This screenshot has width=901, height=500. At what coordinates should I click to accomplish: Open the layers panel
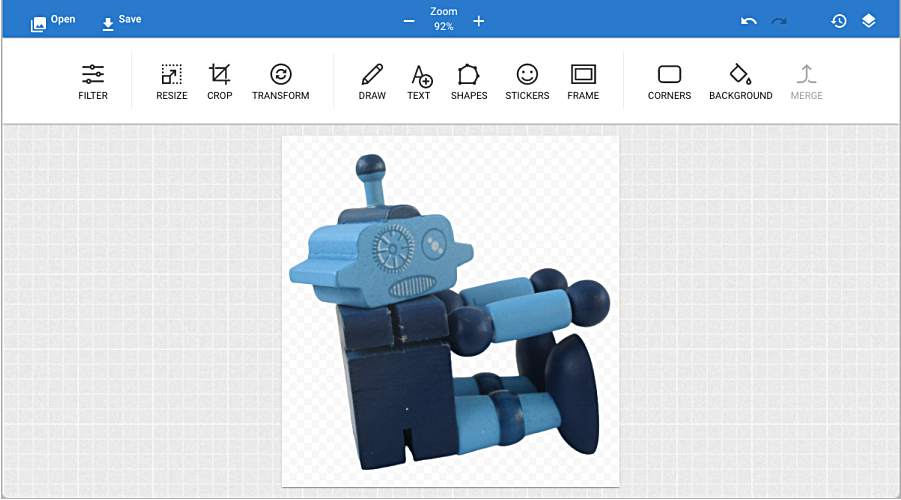pyautogui.click(x=869, y=21)
